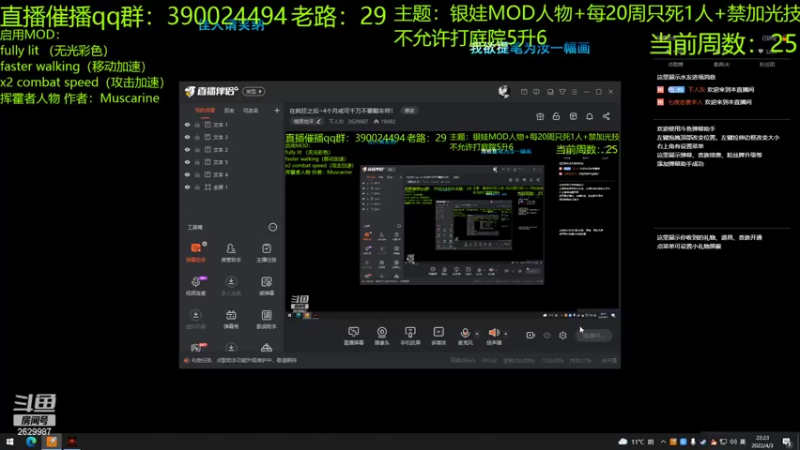Open the notification bell in stream header

(x=589, y=116)
